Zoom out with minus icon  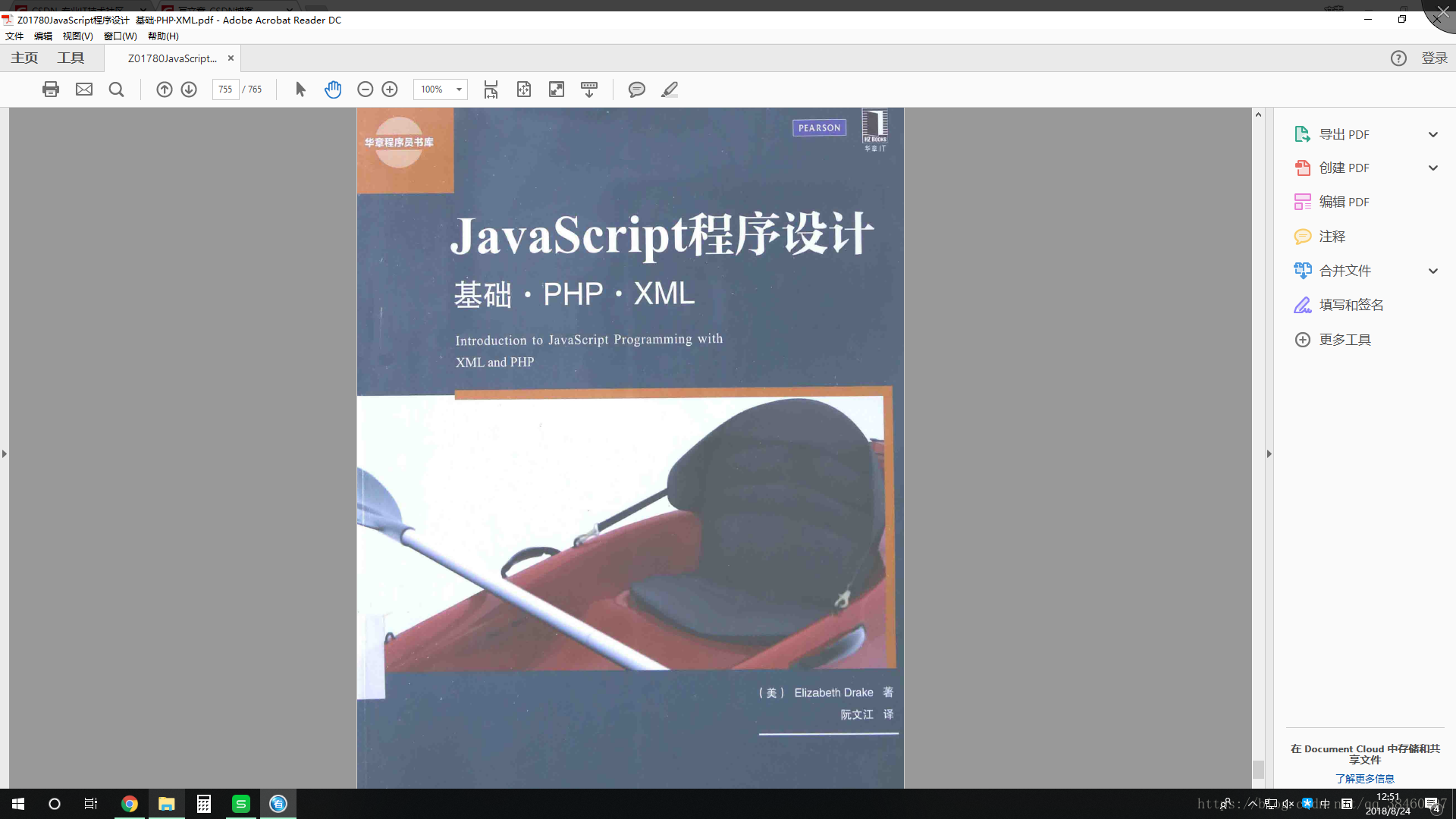365,89
